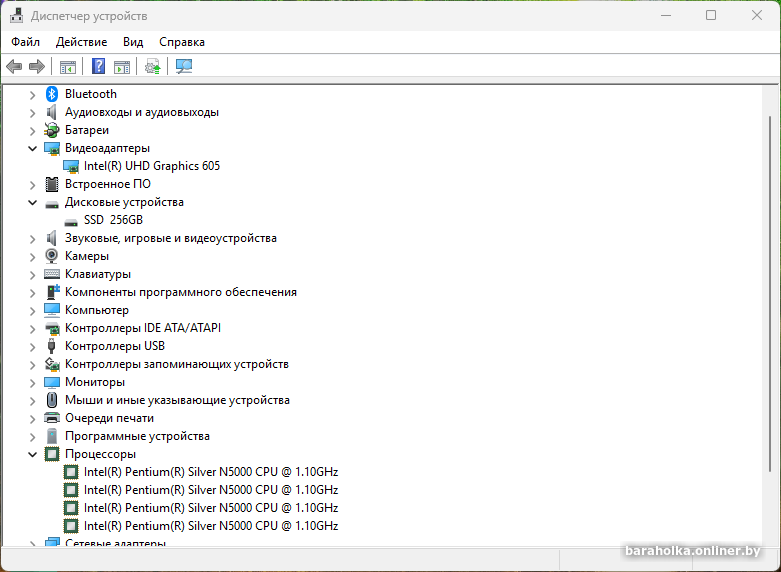781x572 pixels.
Task: Click the vertical scrollbar of device tree
Action: [771, 294]
